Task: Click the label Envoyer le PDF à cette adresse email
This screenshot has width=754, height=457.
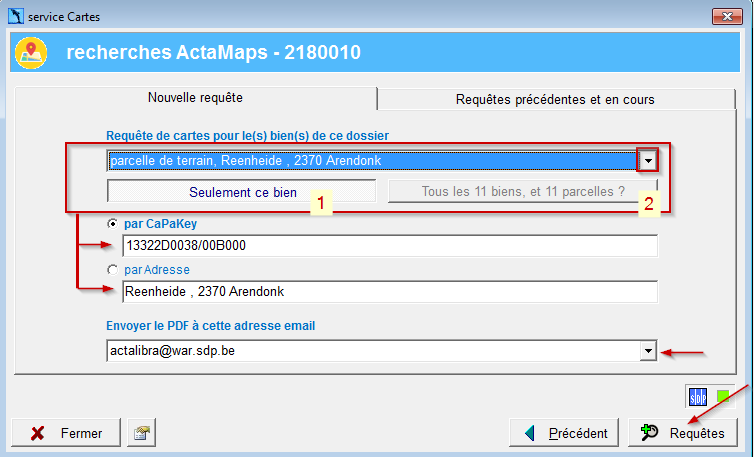Action: (x=211, y=326)
